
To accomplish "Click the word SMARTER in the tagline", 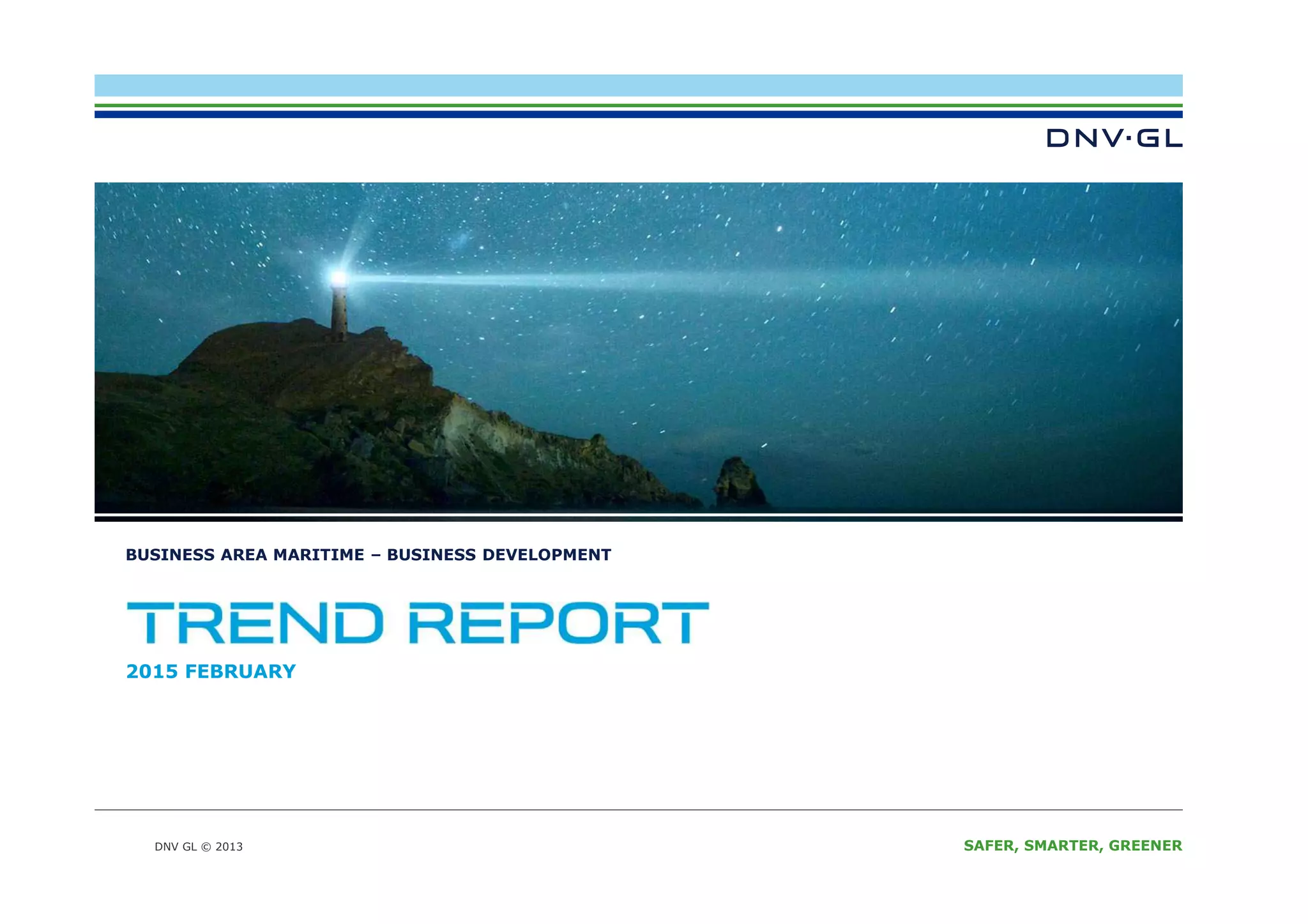I will coord(1063,845).
